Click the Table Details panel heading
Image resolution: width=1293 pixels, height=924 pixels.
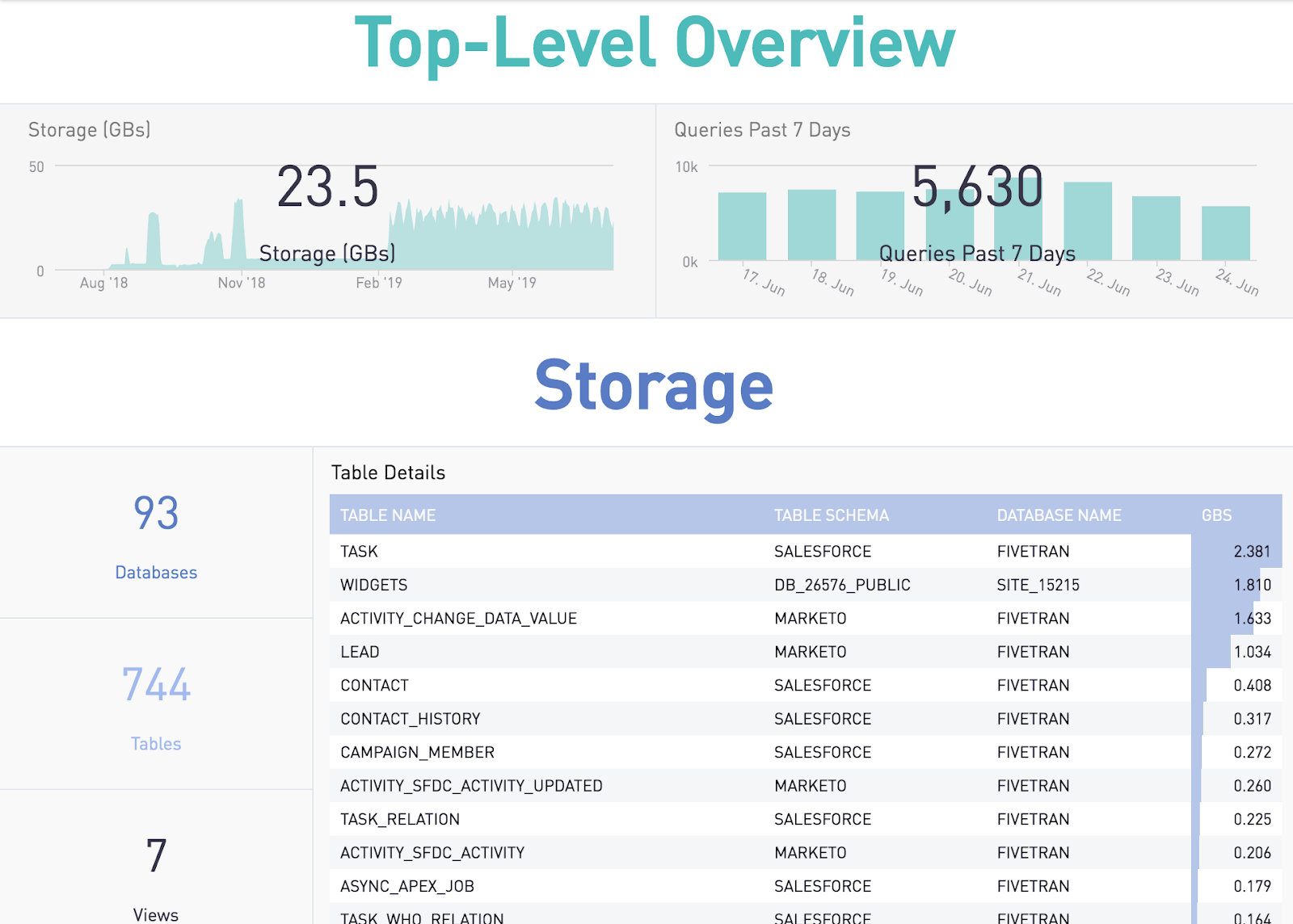(388, 472)
